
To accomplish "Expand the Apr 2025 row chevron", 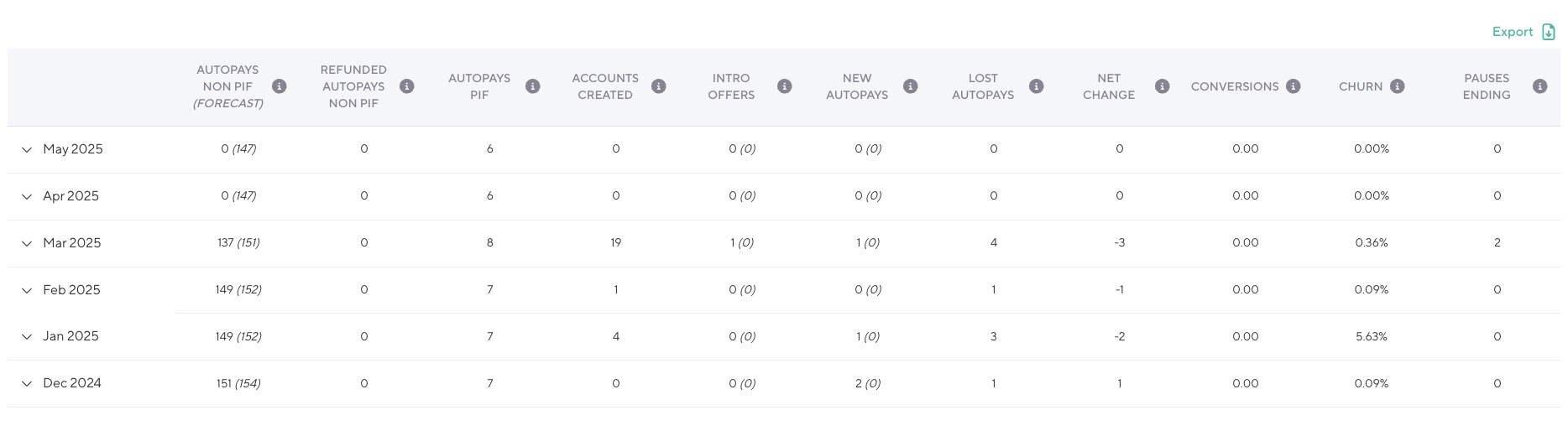I will point(27,196).
